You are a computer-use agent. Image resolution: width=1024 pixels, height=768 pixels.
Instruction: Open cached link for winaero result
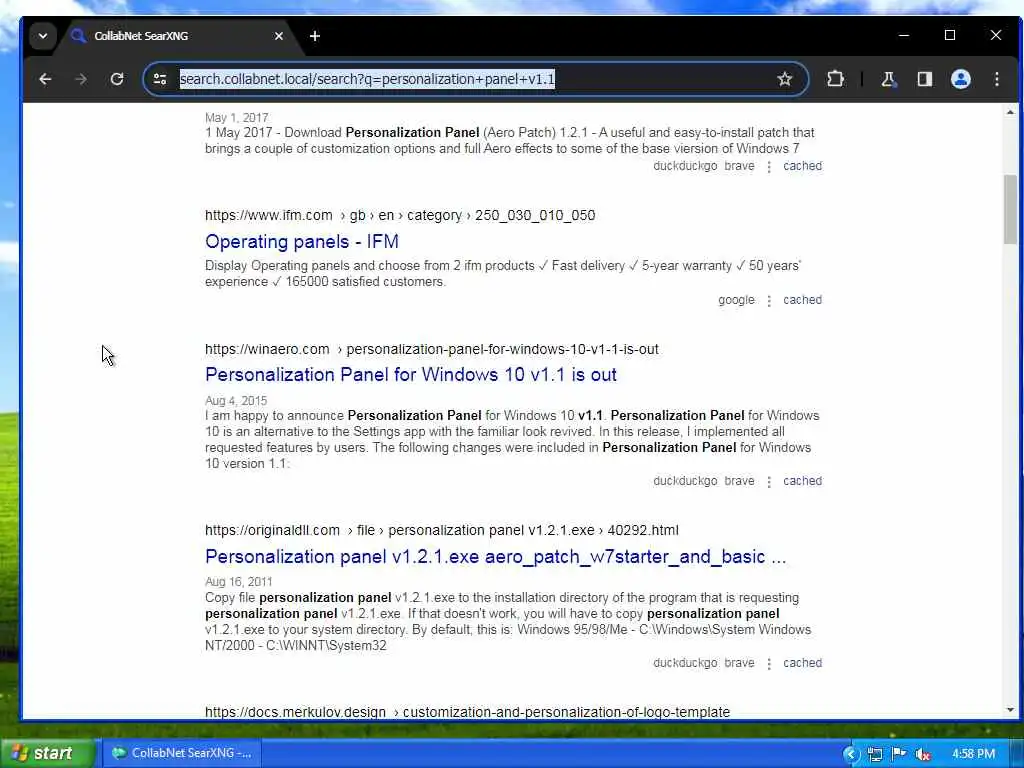point(803,481)
